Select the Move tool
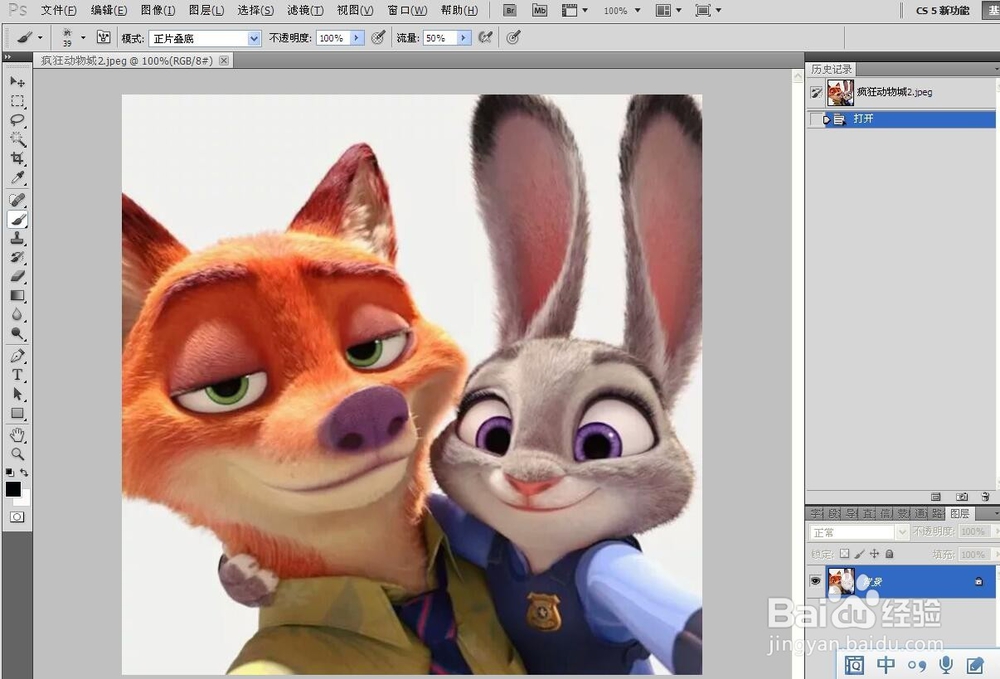The width and height of the screenshot is (1000, 679). point(17,82)
